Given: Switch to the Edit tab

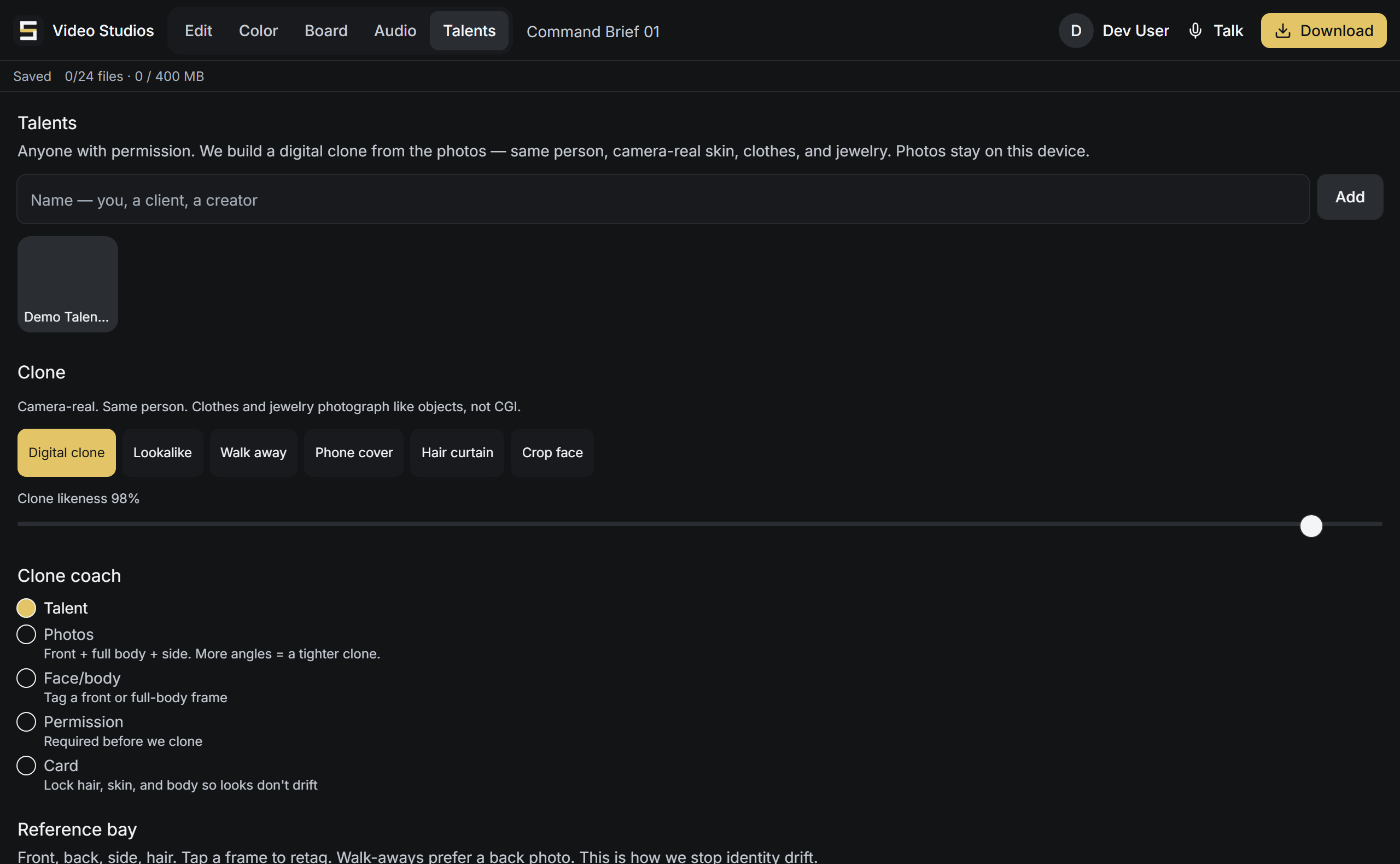Looking at the screenshot, I should click(199, 30).
